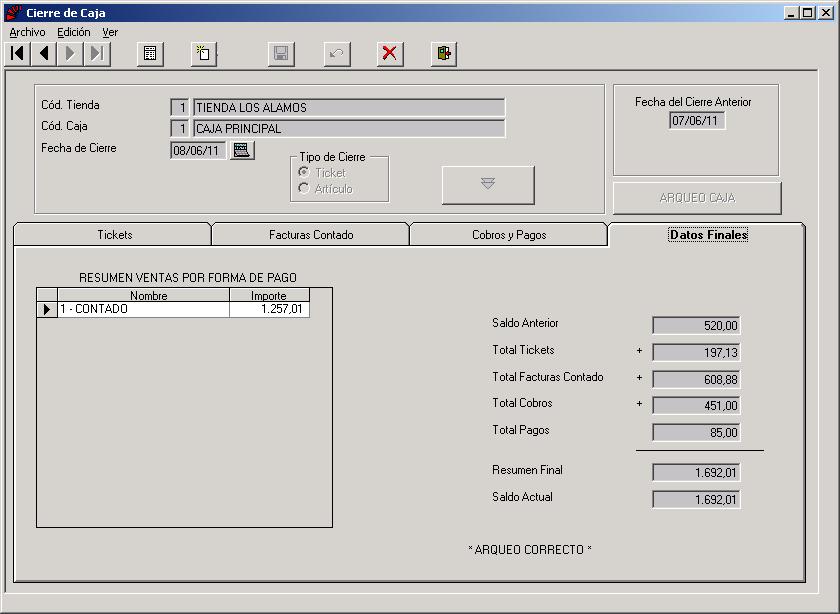Maximize the Cierre de Caja window
The width and height of the screenshot is (840, 614).
point(807,13)
